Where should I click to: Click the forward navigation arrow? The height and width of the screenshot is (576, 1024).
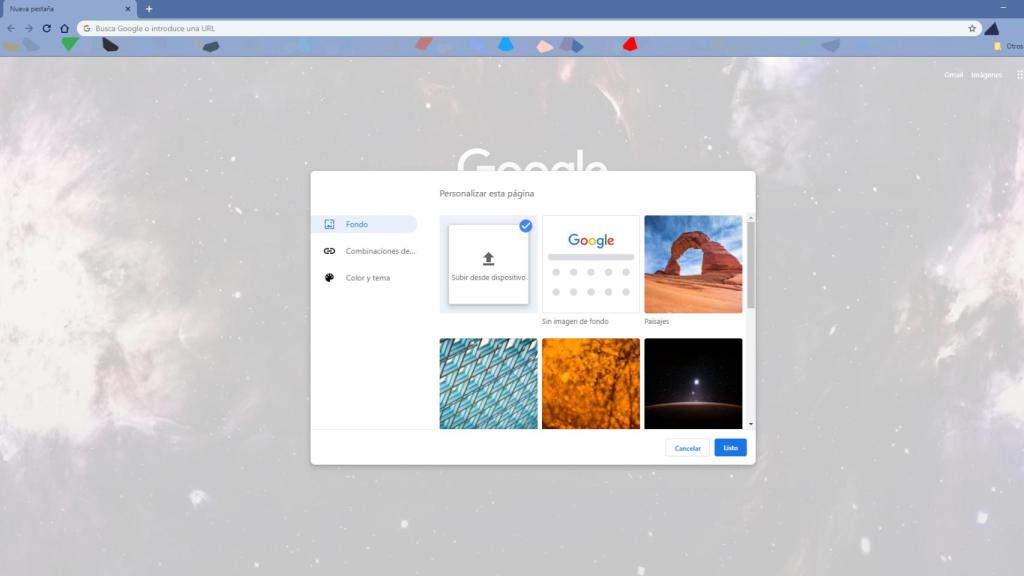29,28
